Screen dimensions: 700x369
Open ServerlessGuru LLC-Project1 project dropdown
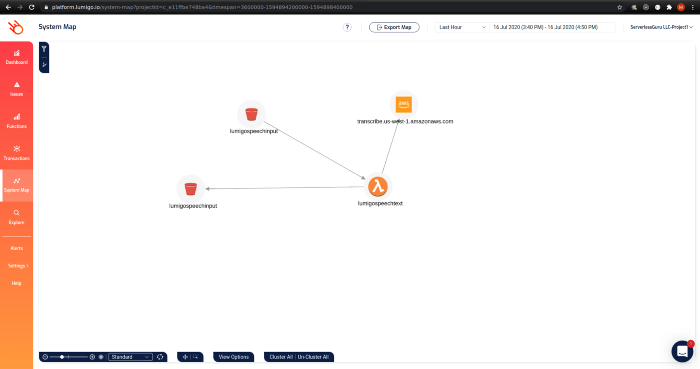pyautogui.click(x=661, y=27)
